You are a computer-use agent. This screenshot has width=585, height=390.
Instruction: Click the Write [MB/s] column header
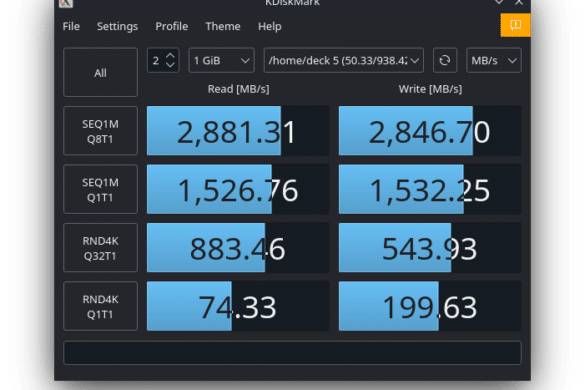point(430,89)
